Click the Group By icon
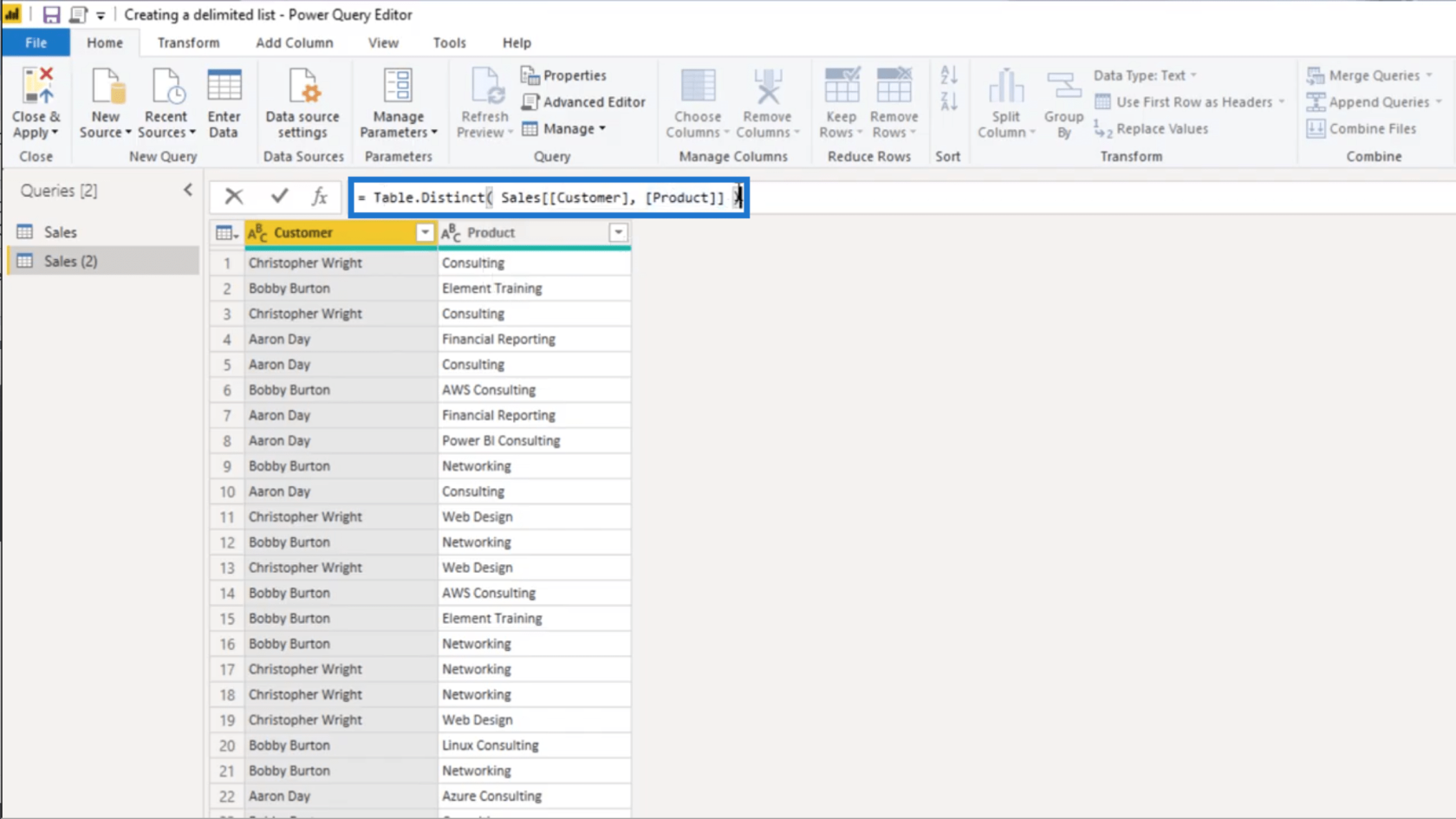Screen dimensions: 1456x819 pos(1063,87)
